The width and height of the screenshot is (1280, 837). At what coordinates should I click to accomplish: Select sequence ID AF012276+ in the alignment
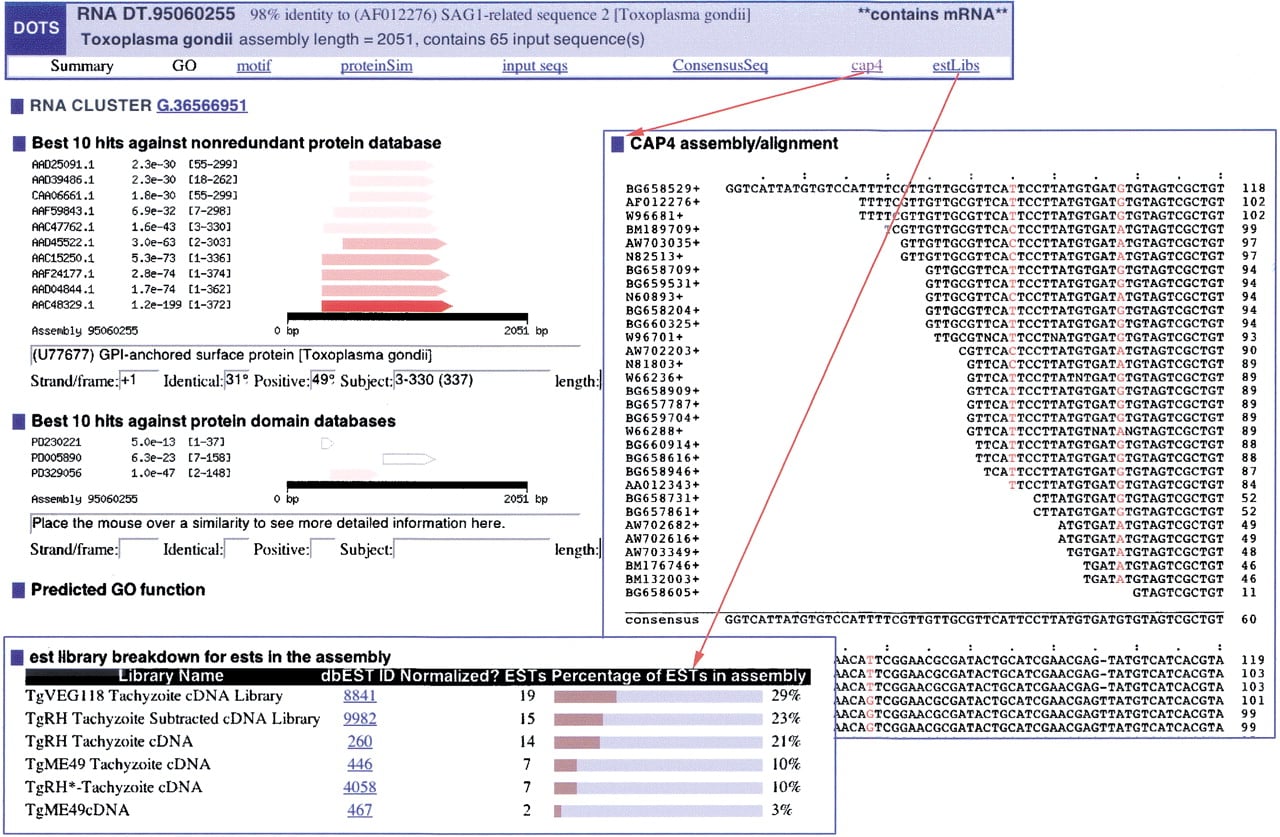click(663, 201)
